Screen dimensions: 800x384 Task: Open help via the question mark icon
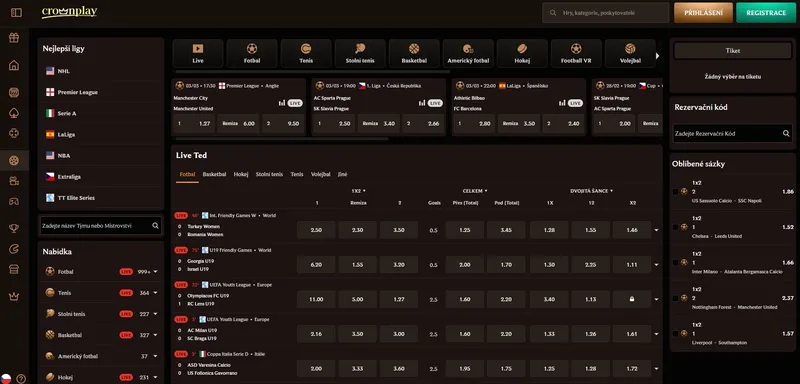[21, 378]
